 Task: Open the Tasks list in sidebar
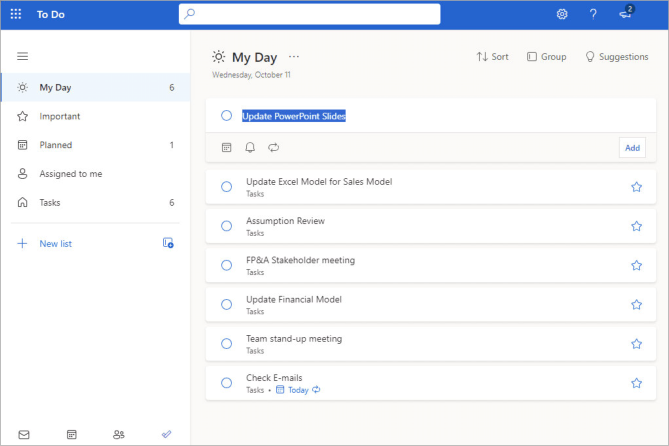click(96, 202)
